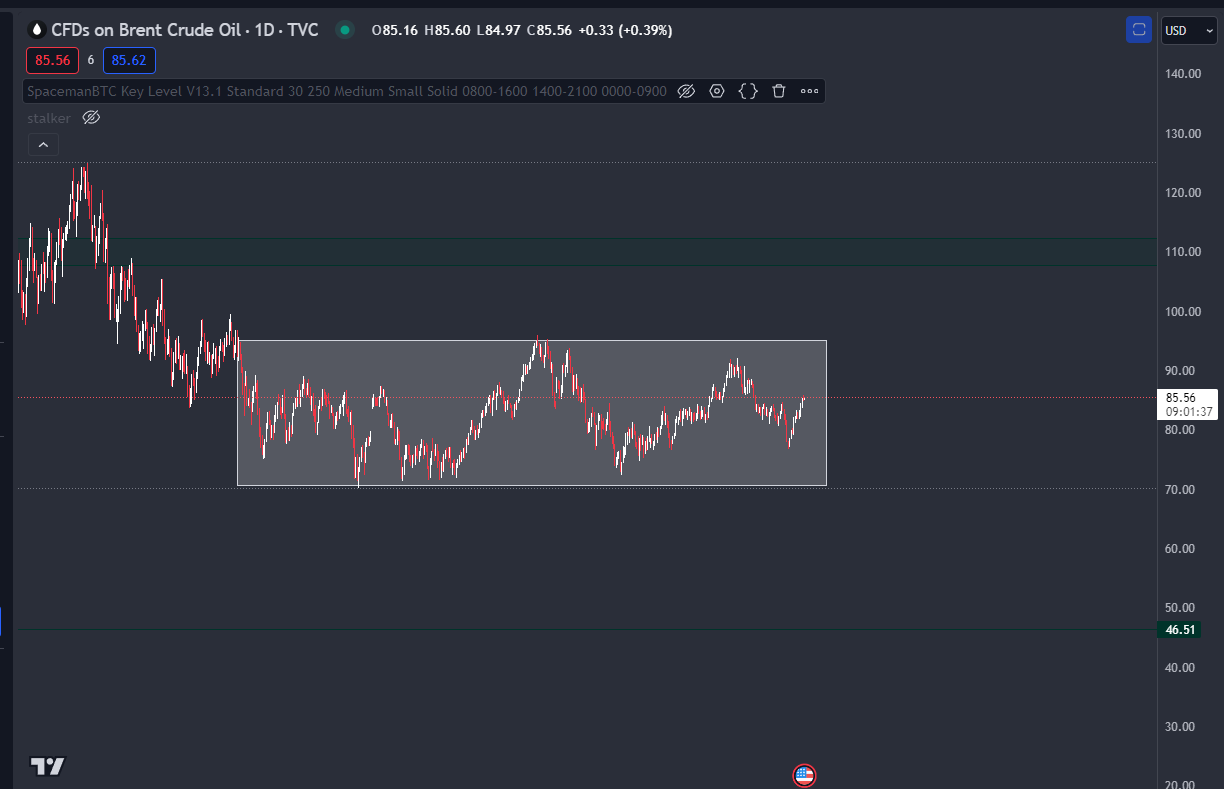Screen dimensions: 1224x789
Task: Toggle visibility of the stalker indicator
Action: tap(91, 118)
